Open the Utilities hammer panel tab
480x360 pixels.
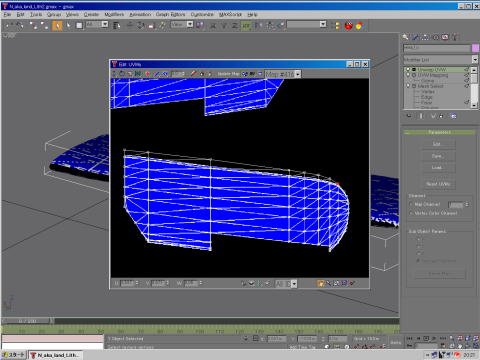455,37
